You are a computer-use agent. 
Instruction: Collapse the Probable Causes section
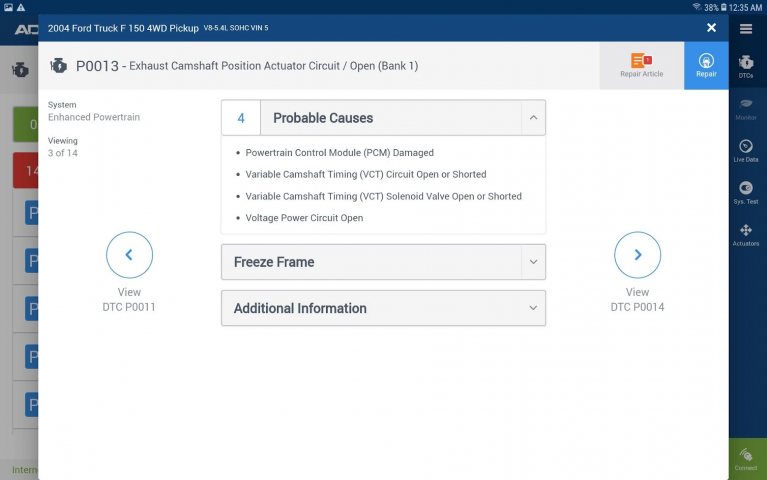(533, 117)
